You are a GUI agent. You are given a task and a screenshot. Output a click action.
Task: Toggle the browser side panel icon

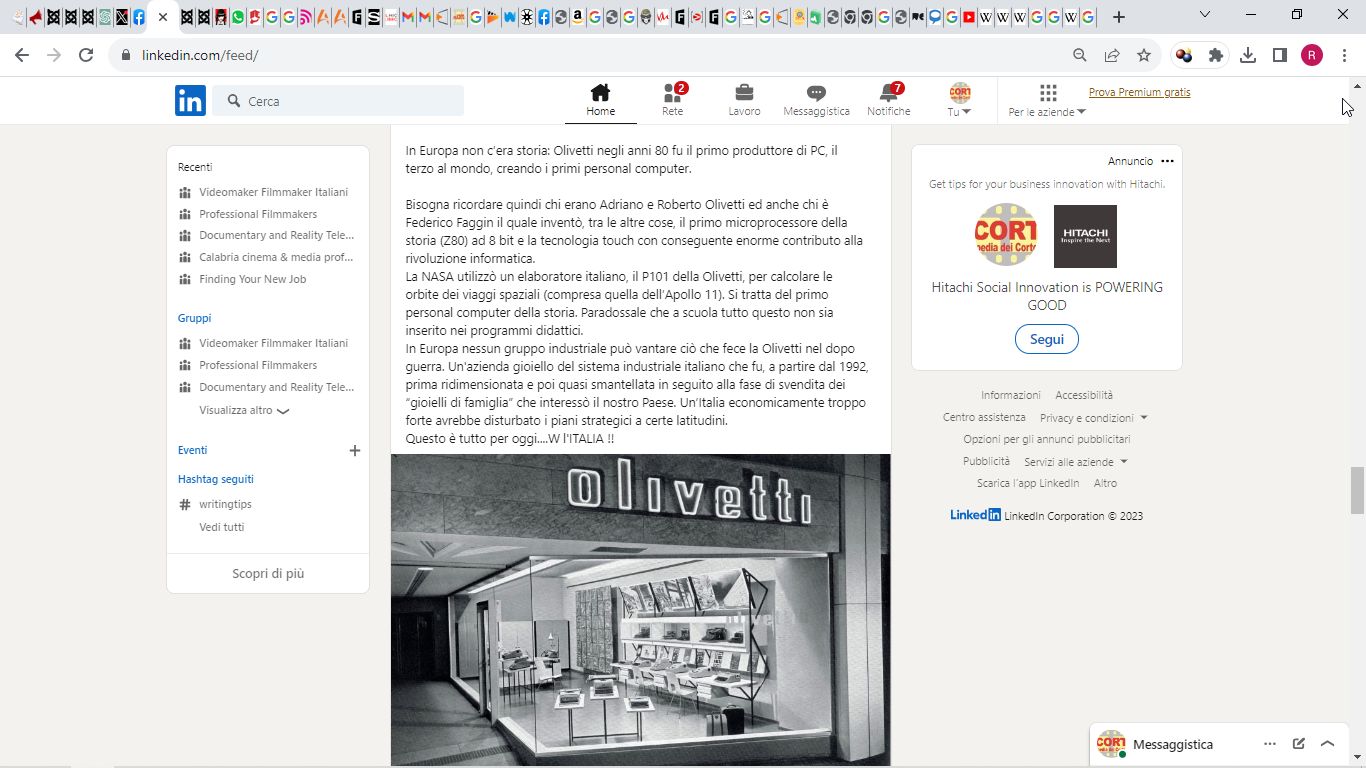coord(1280,56)
